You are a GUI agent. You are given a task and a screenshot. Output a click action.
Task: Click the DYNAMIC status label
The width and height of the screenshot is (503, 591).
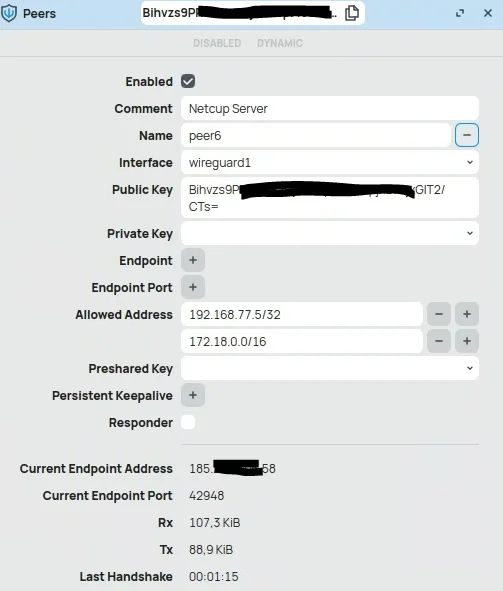coord(280,43)
